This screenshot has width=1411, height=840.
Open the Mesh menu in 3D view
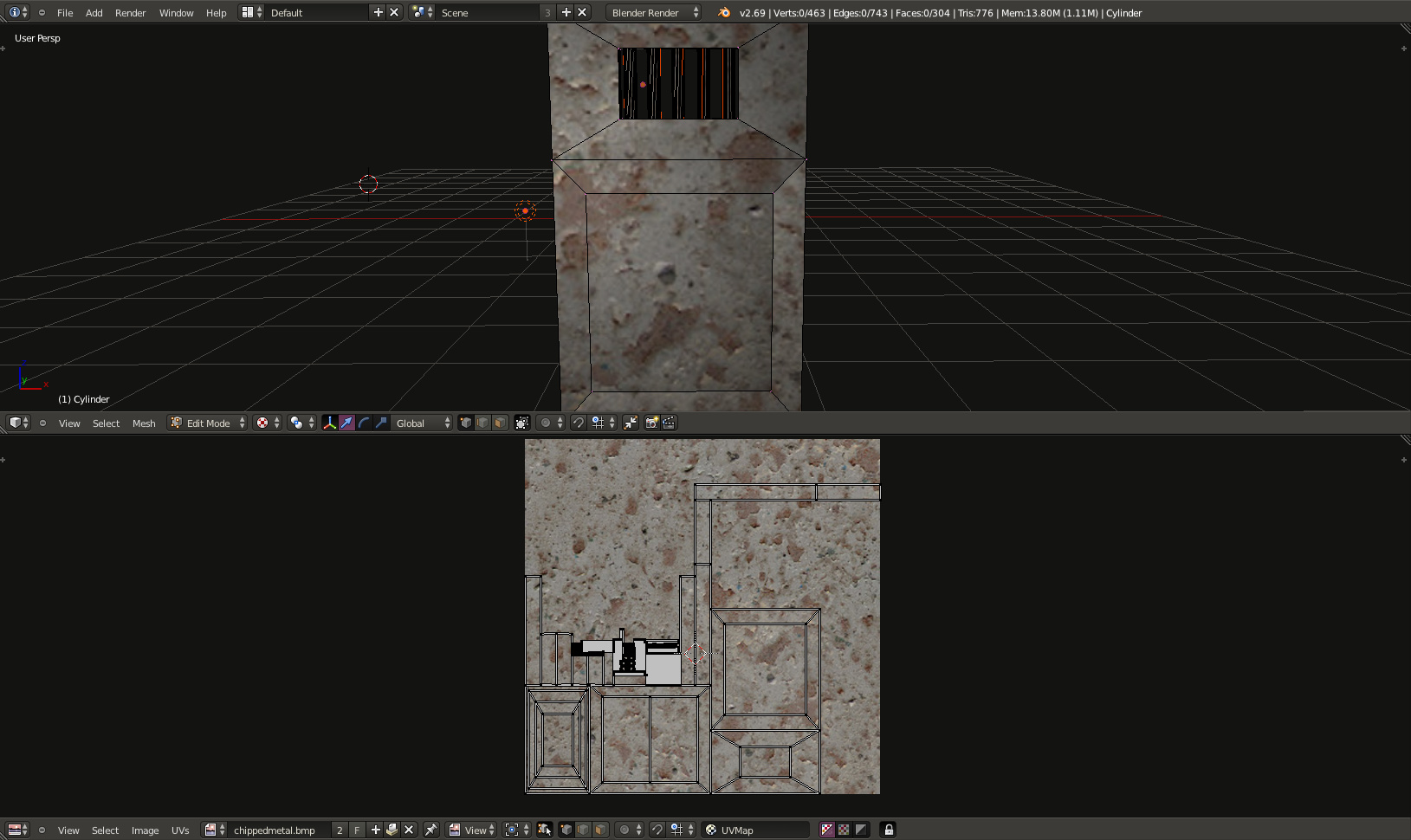click(144, 423)
